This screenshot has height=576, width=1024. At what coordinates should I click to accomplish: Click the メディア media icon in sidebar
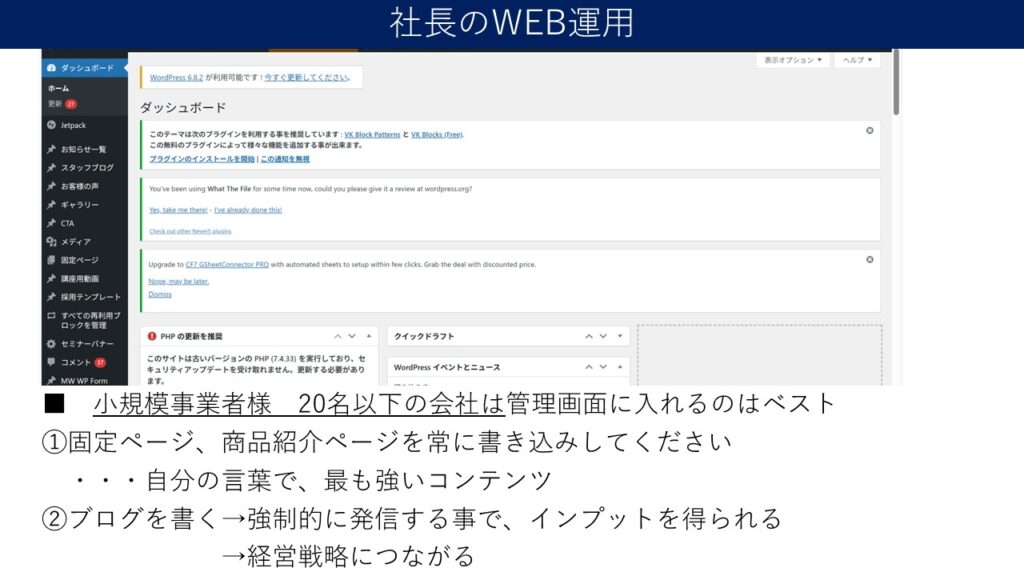pyautogui.click(x=51, y=242)
